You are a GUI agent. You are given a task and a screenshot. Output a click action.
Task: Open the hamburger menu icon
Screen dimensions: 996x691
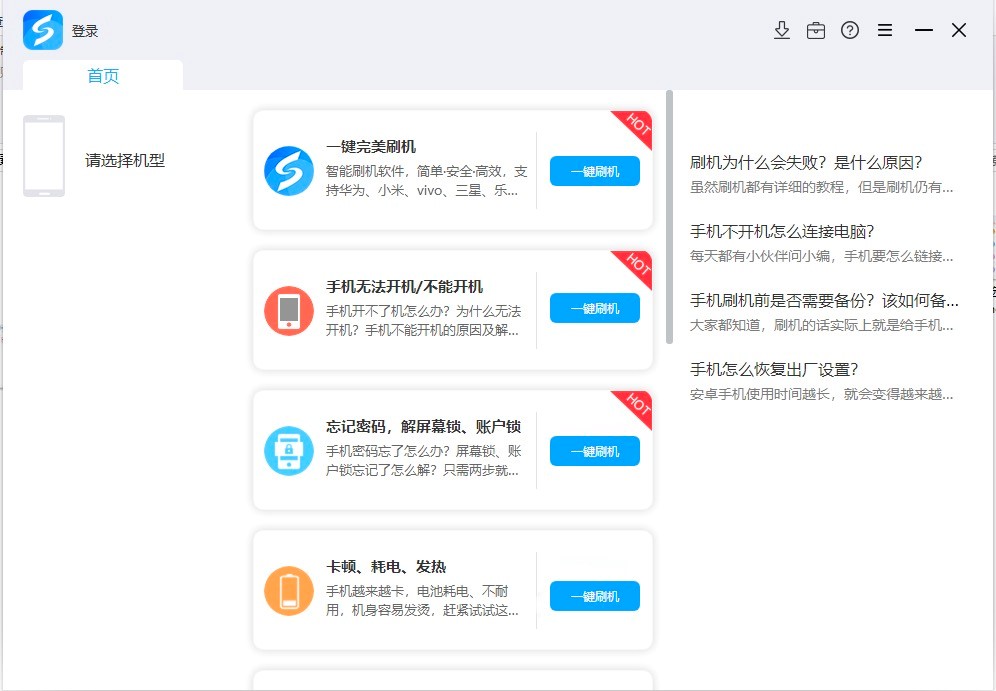tap(885, 30)
